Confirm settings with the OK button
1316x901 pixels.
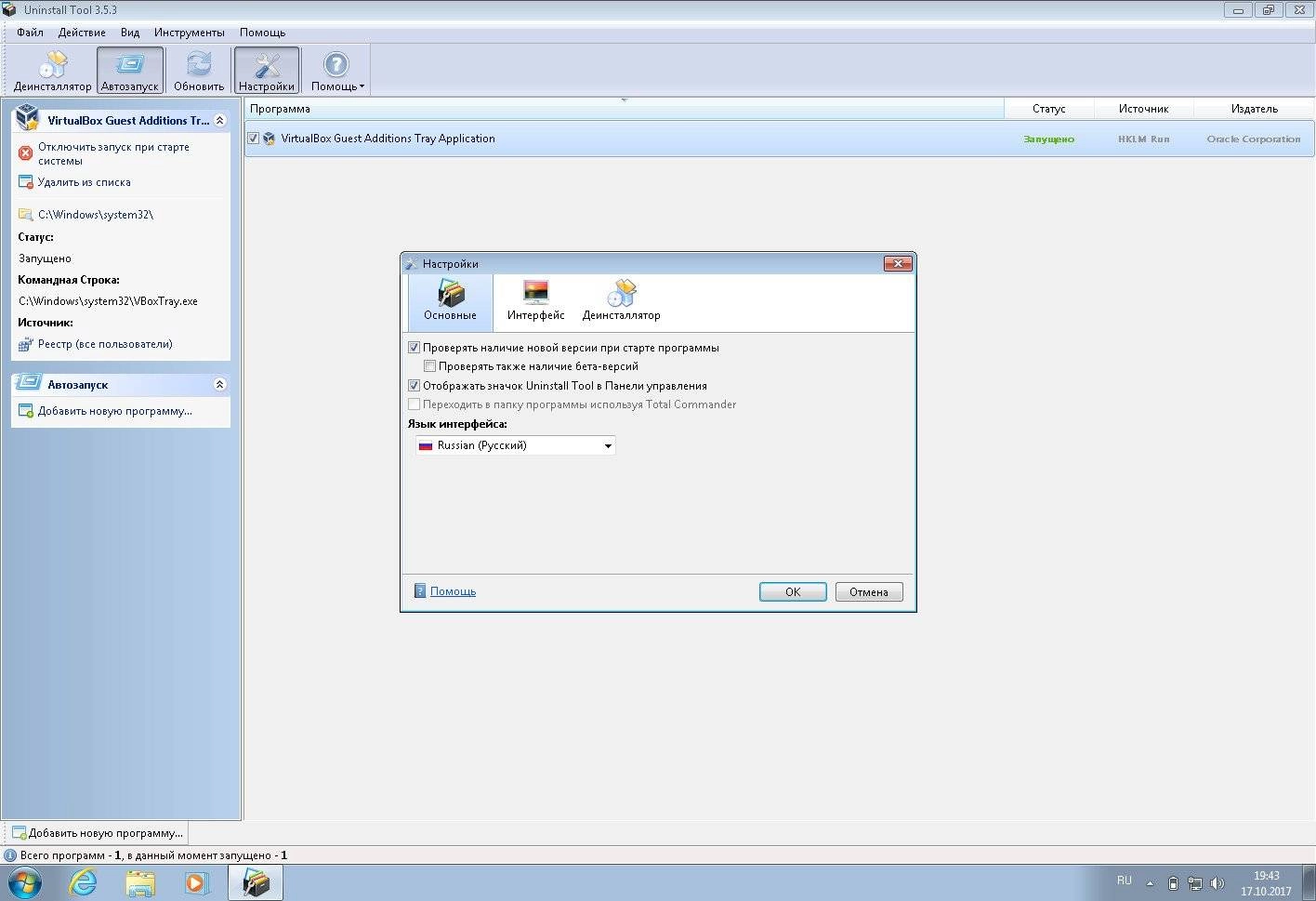click(x=793, y=592)
